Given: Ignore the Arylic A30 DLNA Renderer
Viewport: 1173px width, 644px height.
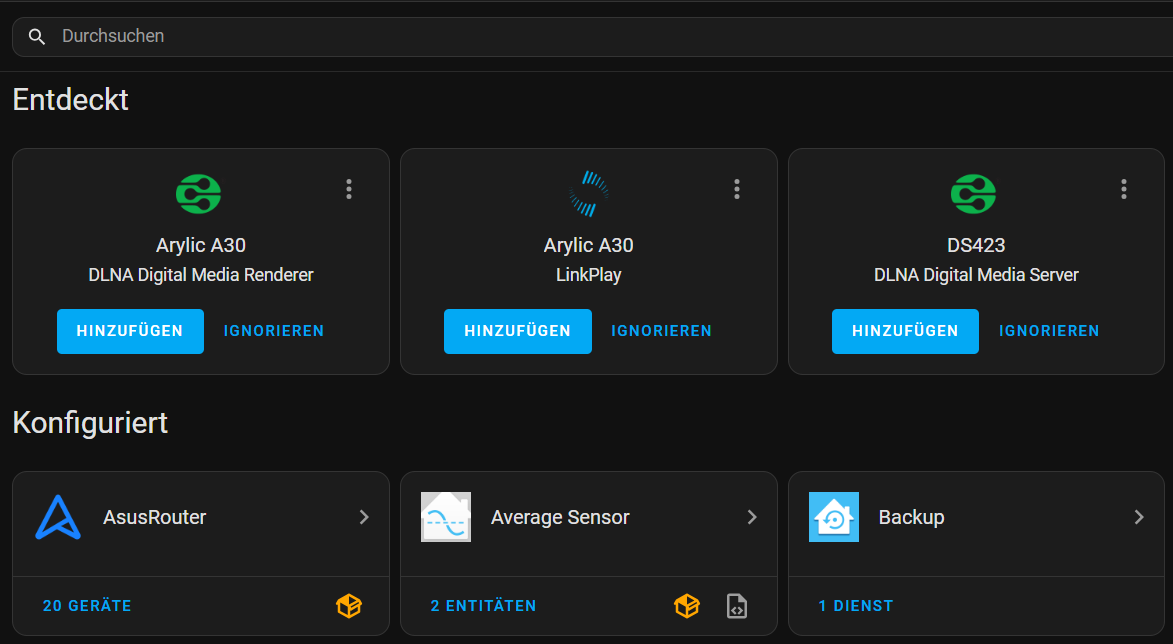Looking at the screenshot, I should click(x=274, y=331).
